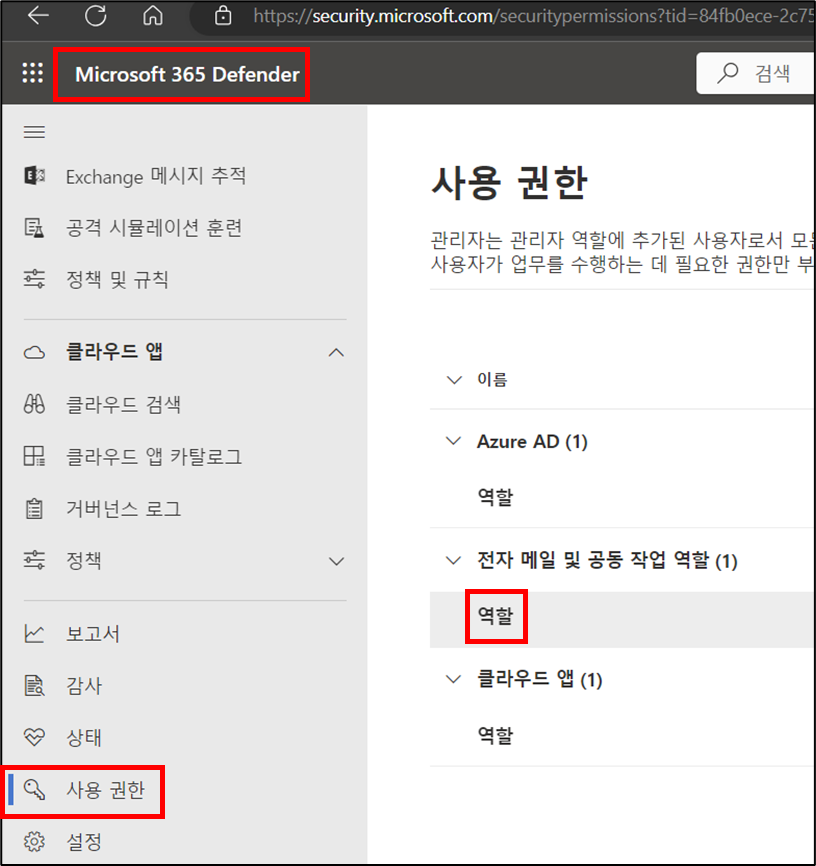Click the 사용 권한 page heading

pos(509,182)
